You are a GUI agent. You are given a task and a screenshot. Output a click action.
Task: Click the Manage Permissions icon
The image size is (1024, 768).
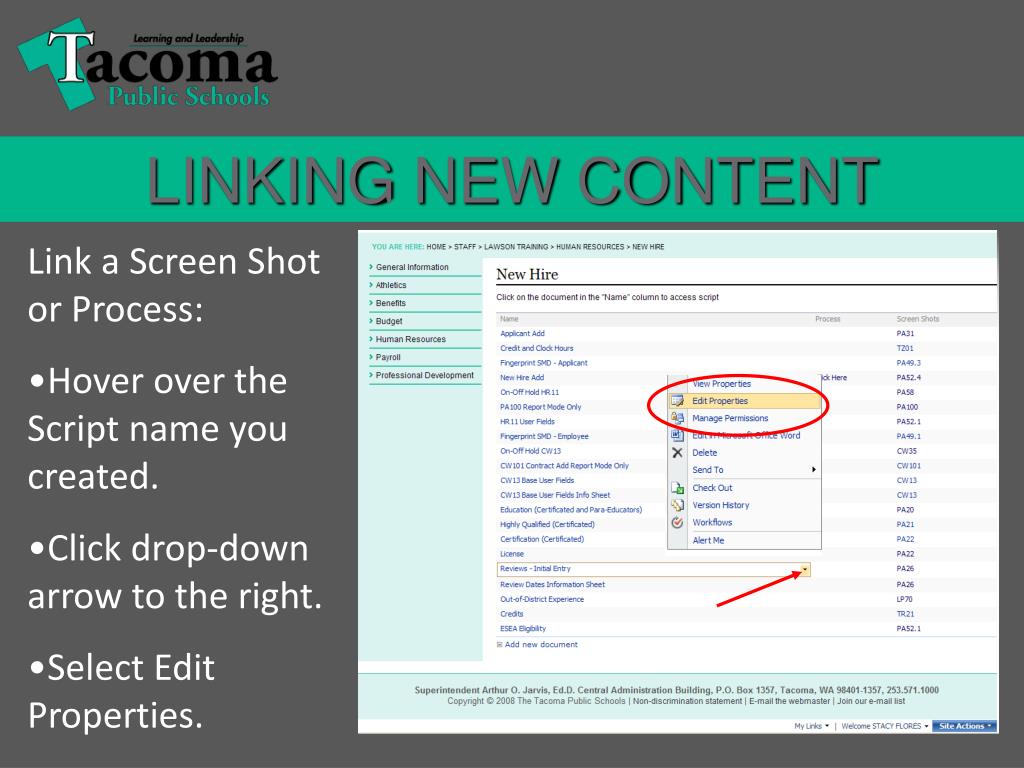click(x=677, y=418)
